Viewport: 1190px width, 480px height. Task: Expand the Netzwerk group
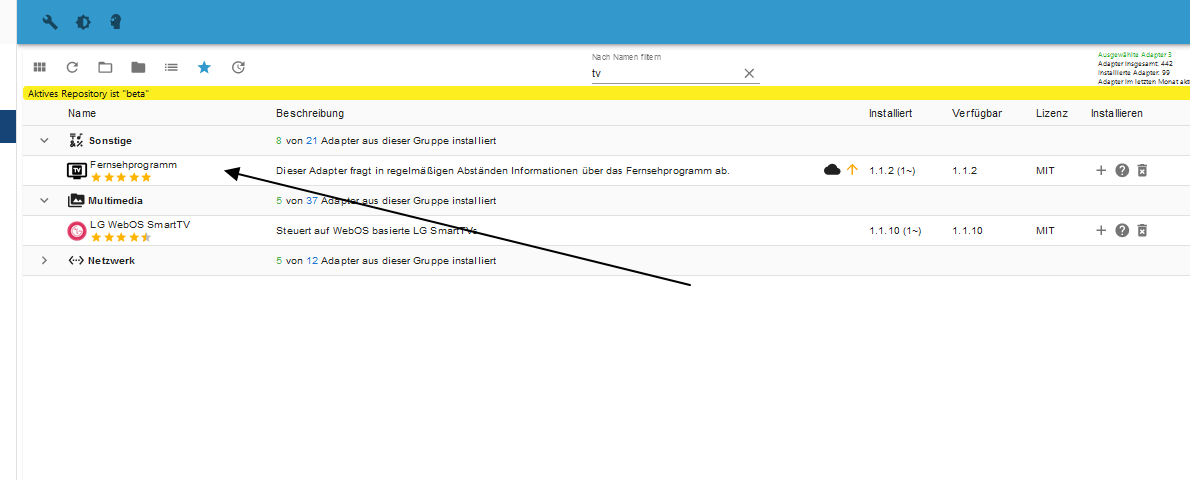point(44,261)
